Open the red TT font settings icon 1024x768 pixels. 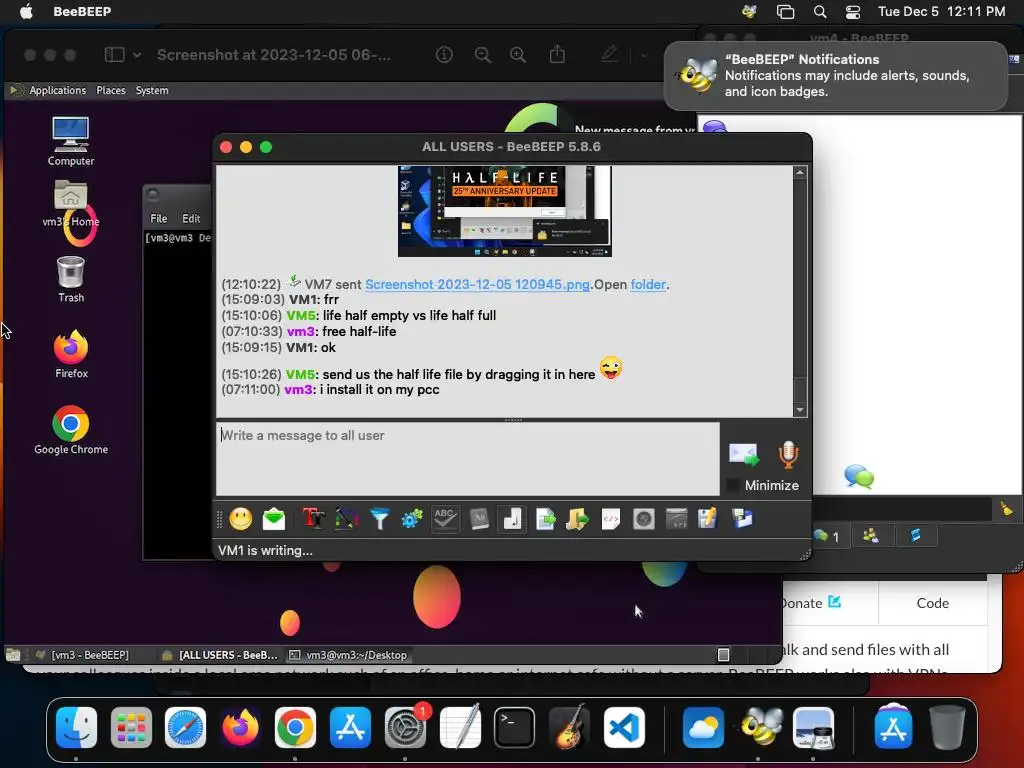click(313, 519)
